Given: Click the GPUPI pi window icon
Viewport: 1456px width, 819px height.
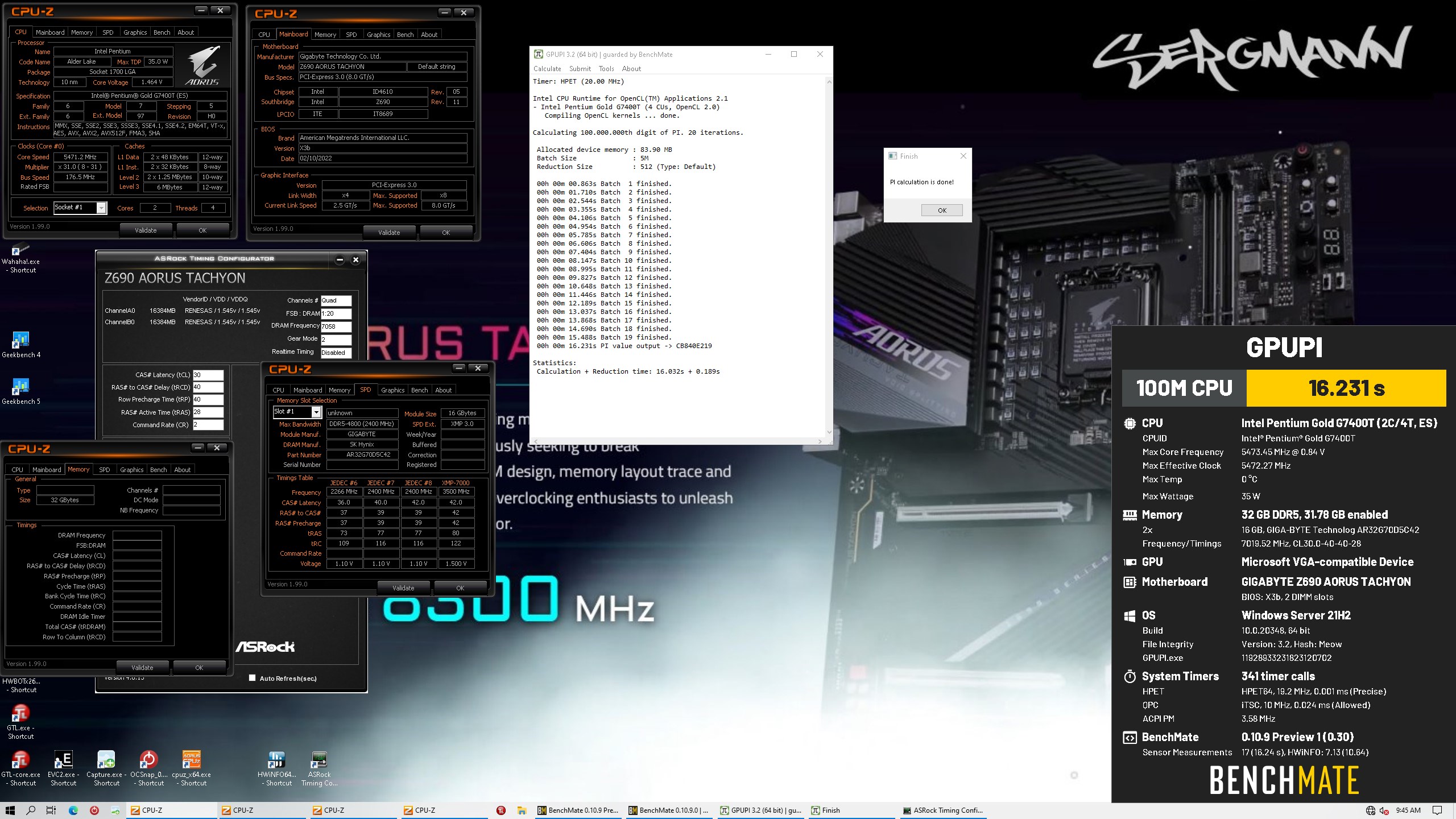Looking at the screenshot, I should [538, 54].
